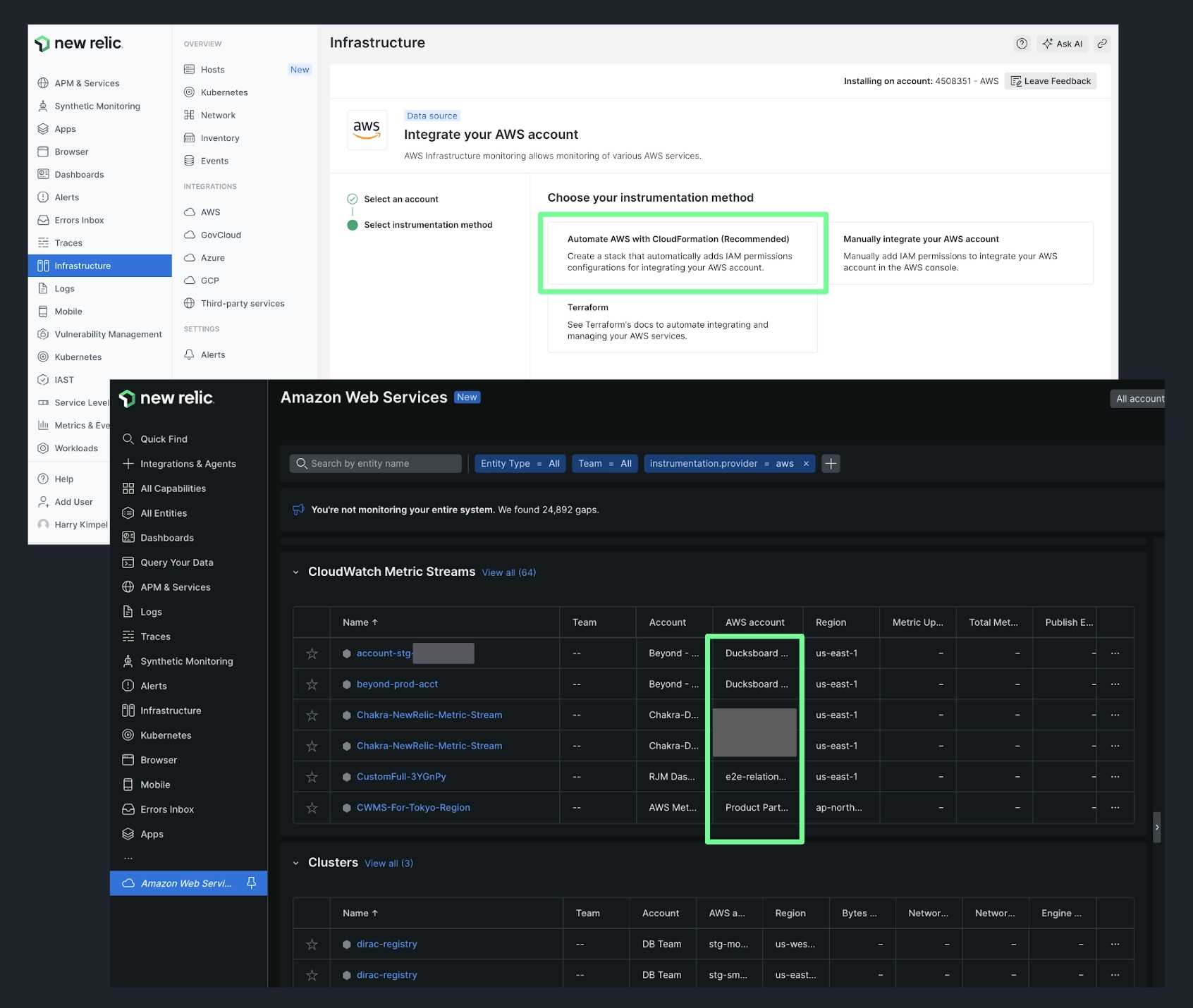The height and width of the screenshot is (1008, 1193).
Task: Copy the page link via the link icon
Action: [x=1102, y=43]
